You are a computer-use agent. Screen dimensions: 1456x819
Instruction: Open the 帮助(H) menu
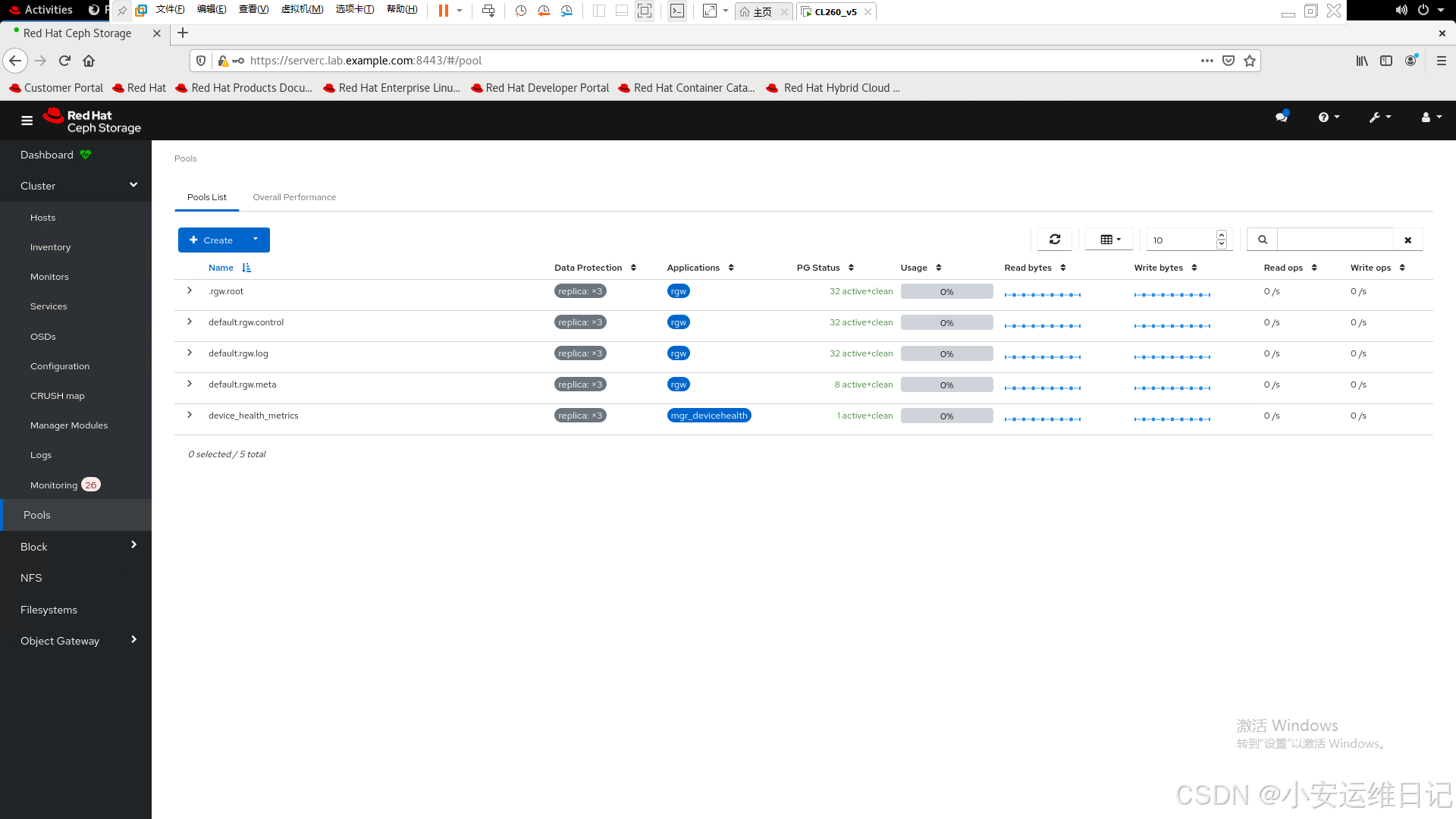(402, 10)
